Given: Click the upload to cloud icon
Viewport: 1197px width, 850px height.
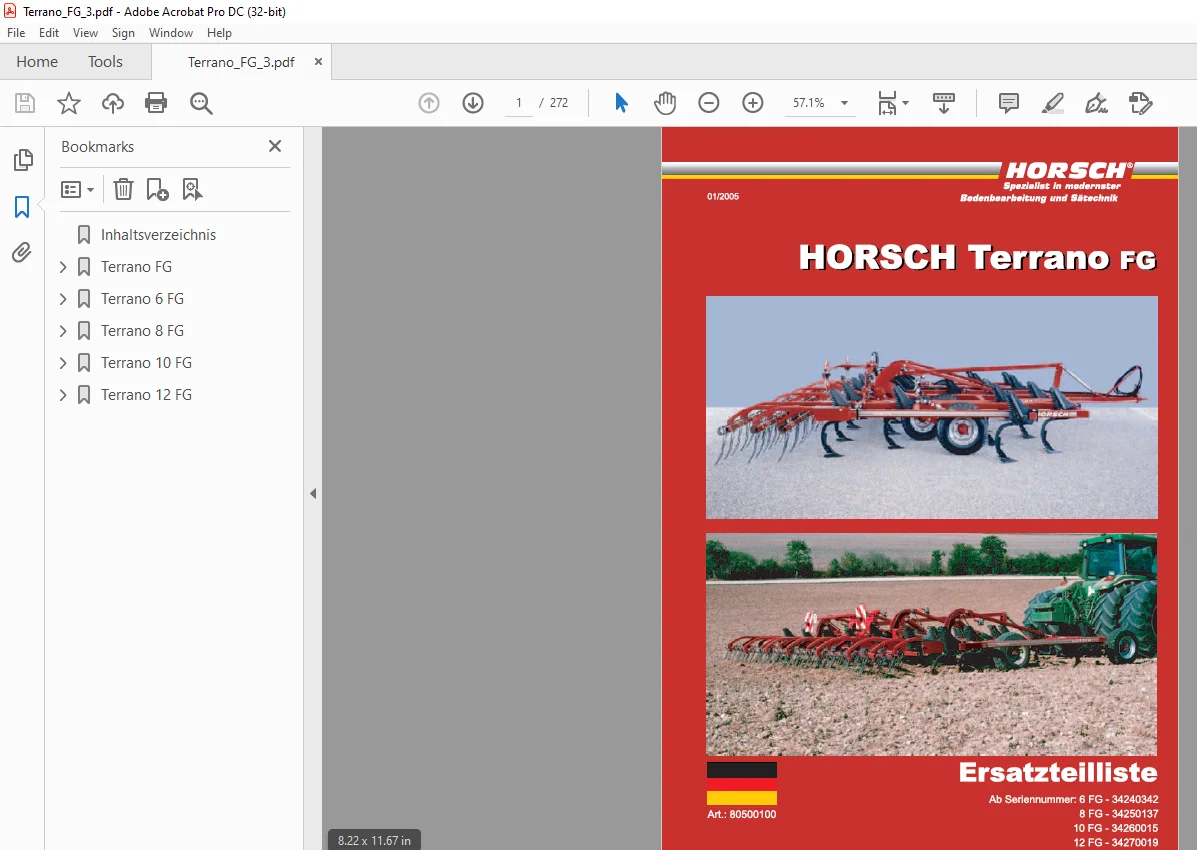Looking at the screenshot, I should pyautogui.click(x=113, y=103).
